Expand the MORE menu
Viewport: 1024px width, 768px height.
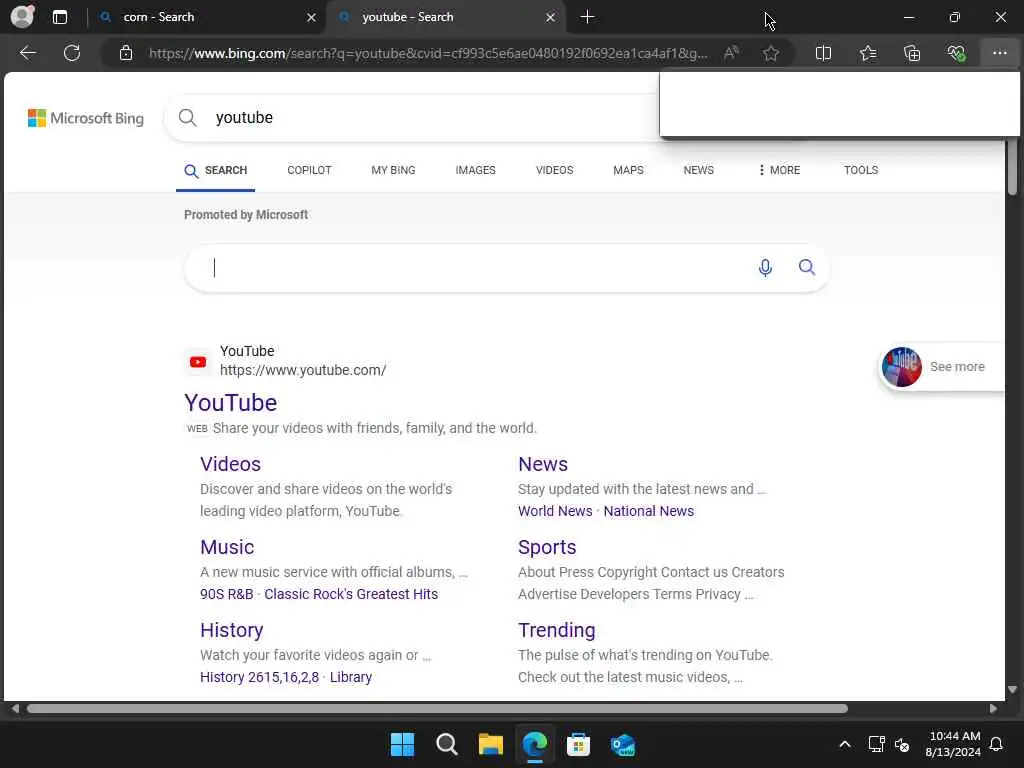coord(779,170)
